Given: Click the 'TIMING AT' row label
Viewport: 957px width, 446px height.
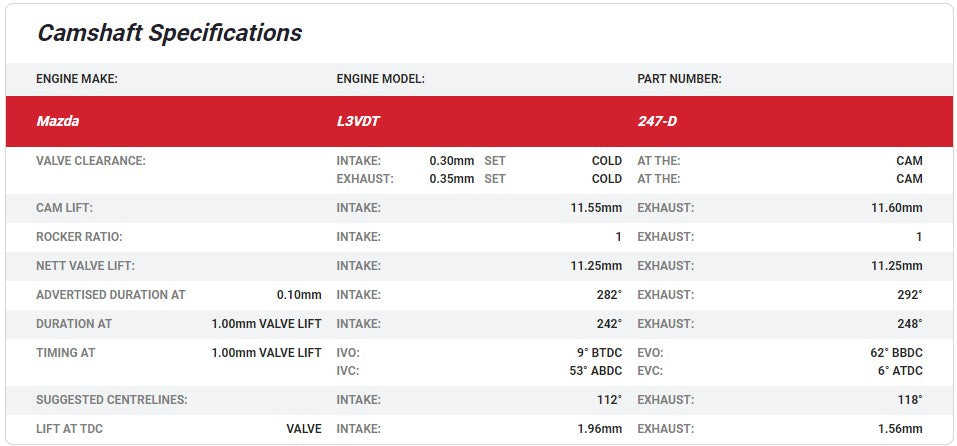Looking at the screenshot, I should (65, 353).
